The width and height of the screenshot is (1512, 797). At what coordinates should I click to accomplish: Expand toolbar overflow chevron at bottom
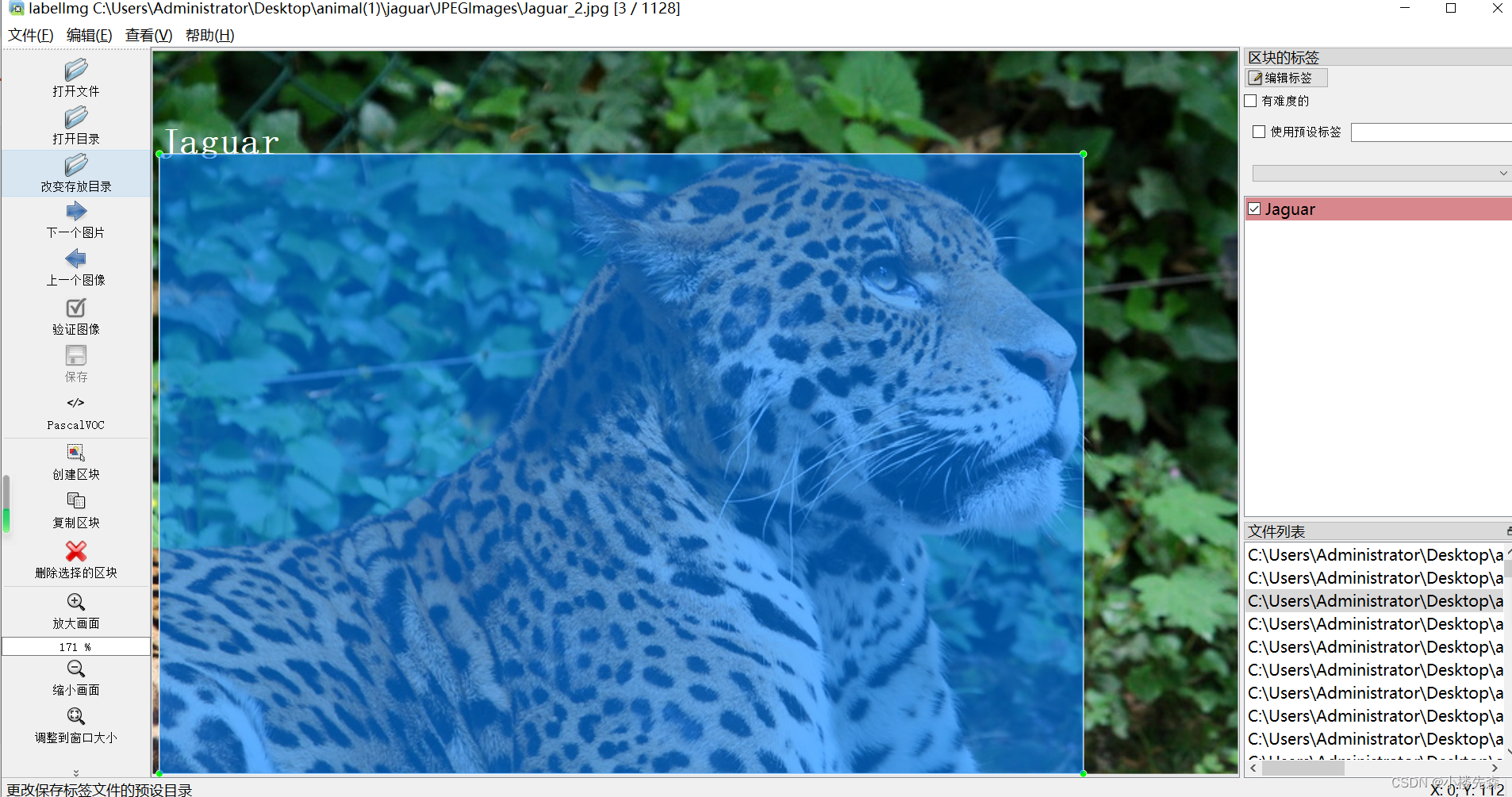click(x=76, y=772)
